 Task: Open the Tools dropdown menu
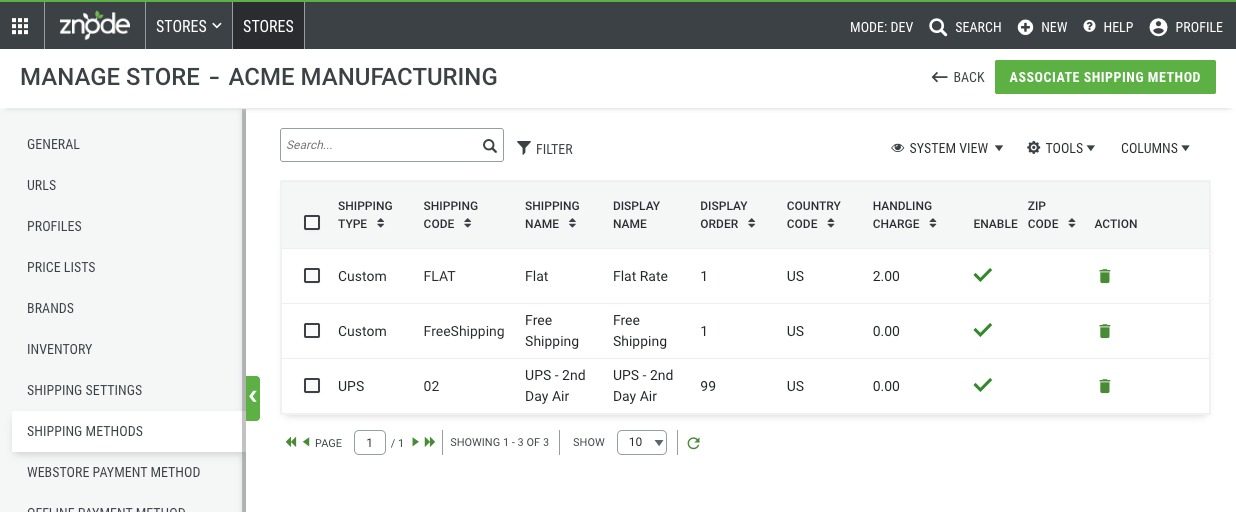coord(1061,148)
